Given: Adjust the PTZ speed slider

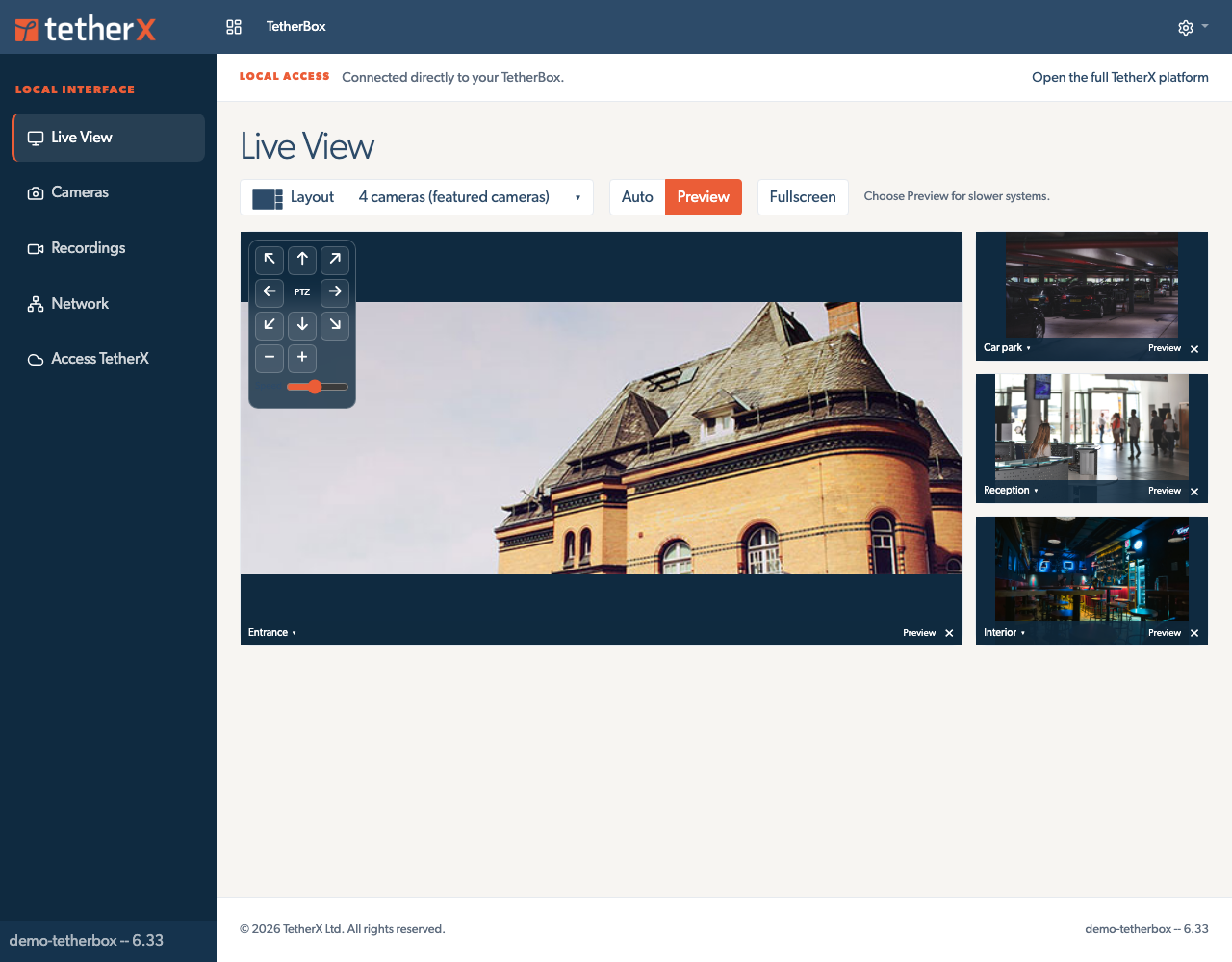Looking at the screenshot, I should click(x=317, y=387).
